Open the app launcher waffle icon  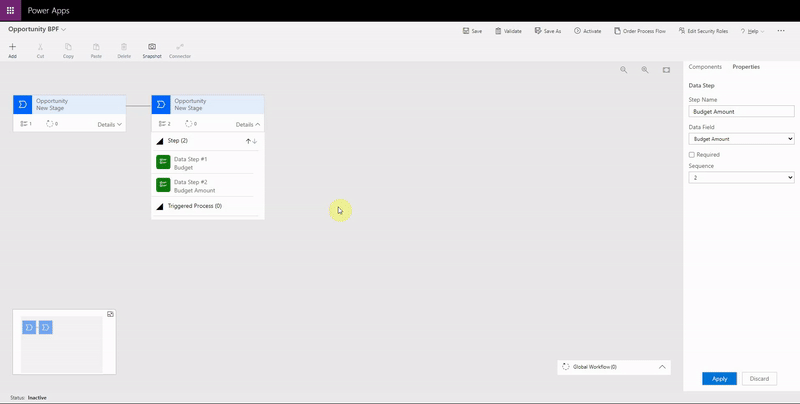pos(10,10)
